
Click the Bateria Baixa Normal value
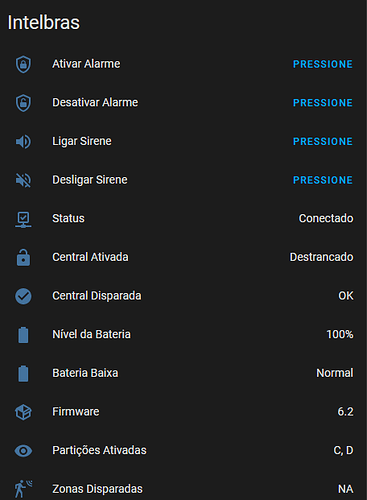[x=335, y=373]
